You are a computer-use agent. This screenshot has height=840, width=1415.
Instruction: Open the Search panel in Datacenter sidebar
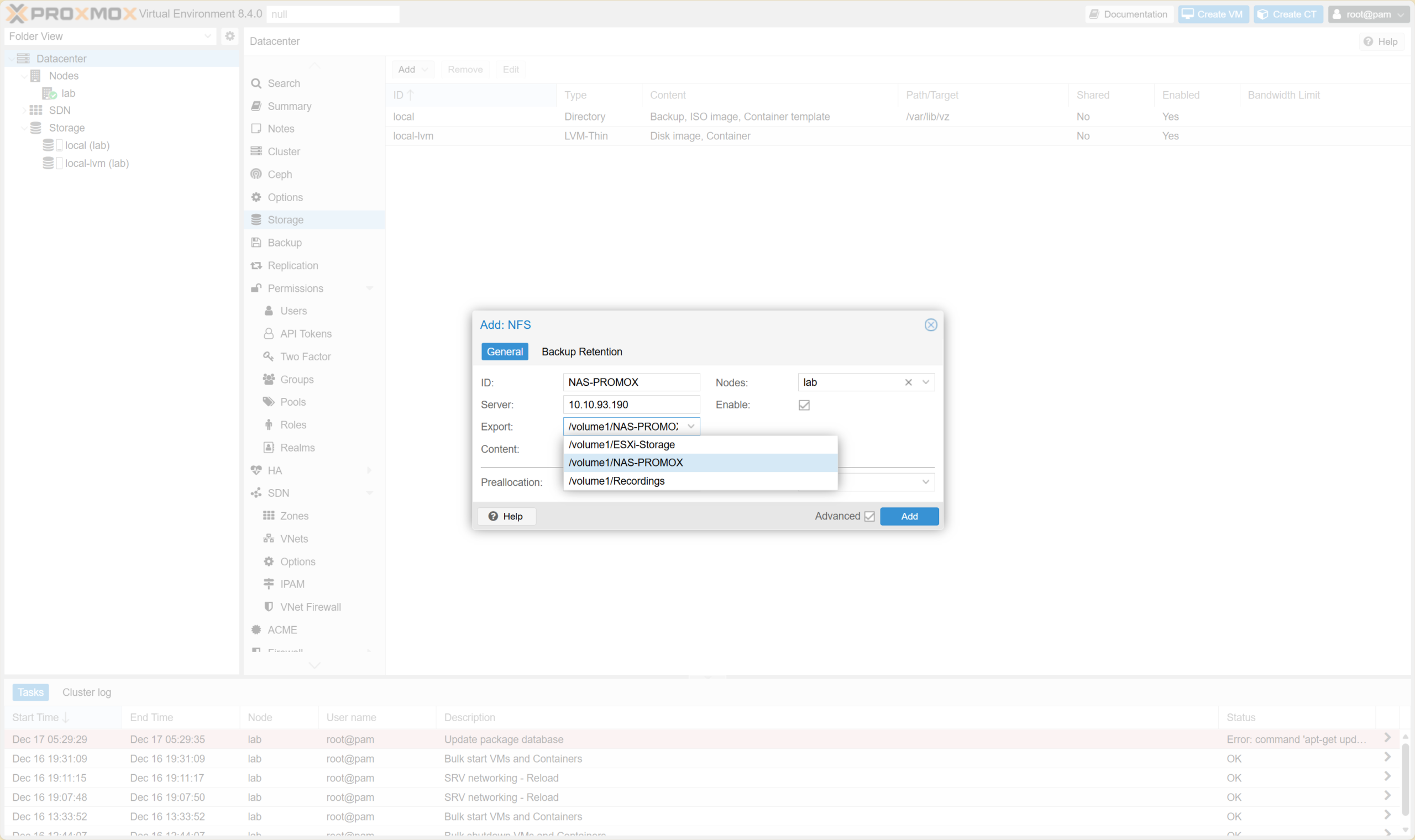point(283,83)
